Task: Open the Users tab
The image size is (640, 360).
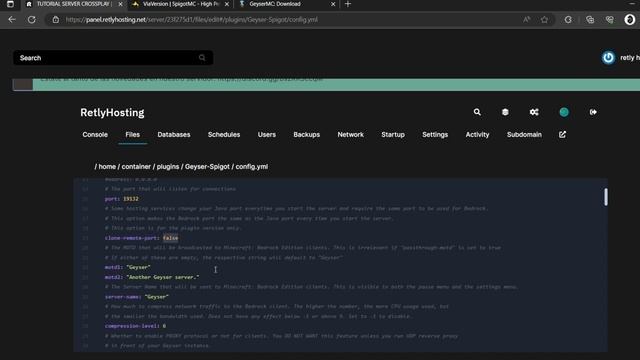Action: [x=267, y=135]
